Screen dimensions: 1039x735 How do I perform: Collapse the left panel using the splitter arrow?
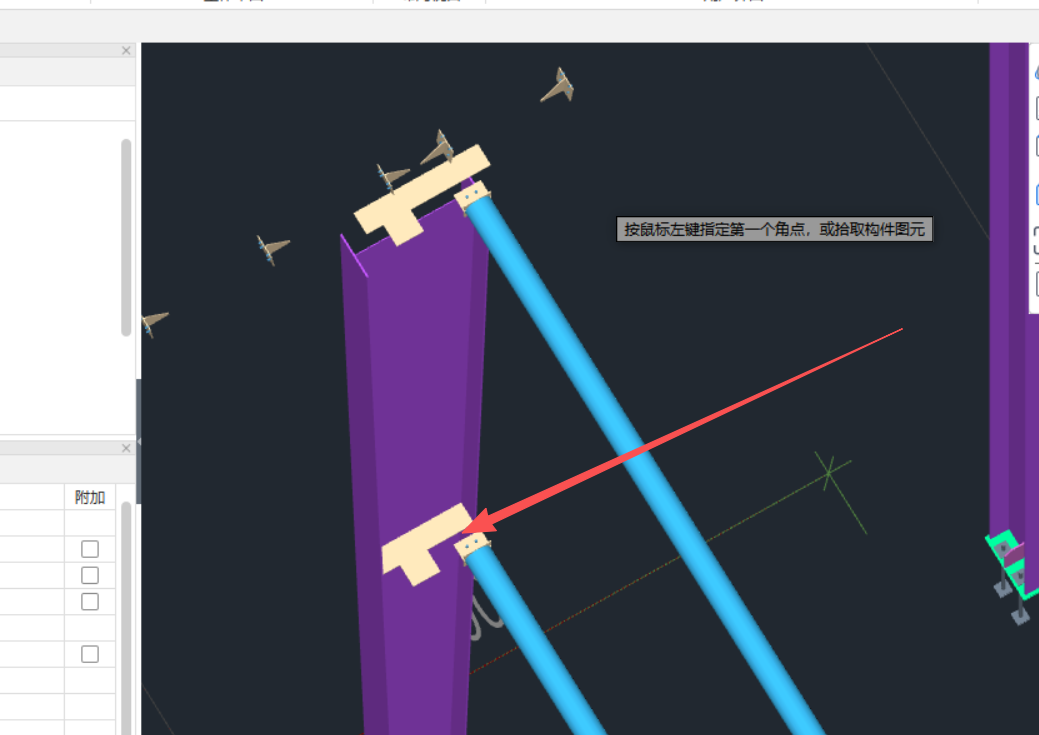tap(138, 441)
